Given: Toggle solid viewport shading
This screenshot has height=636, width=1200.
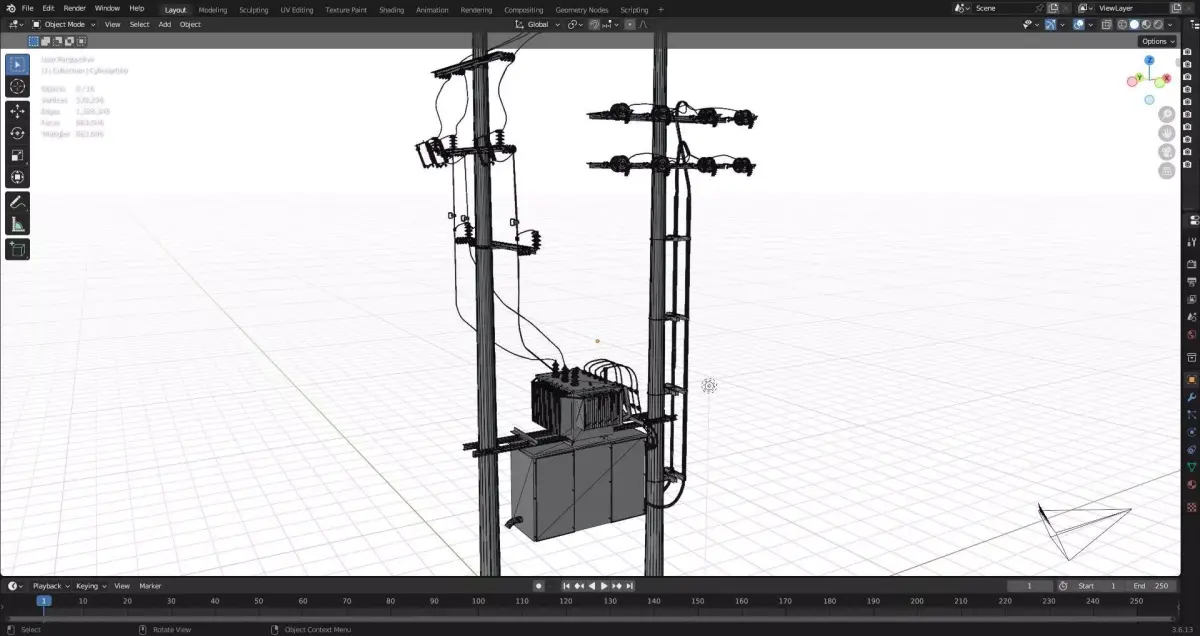Looking at the screenshot, I should pos(1134,24).
